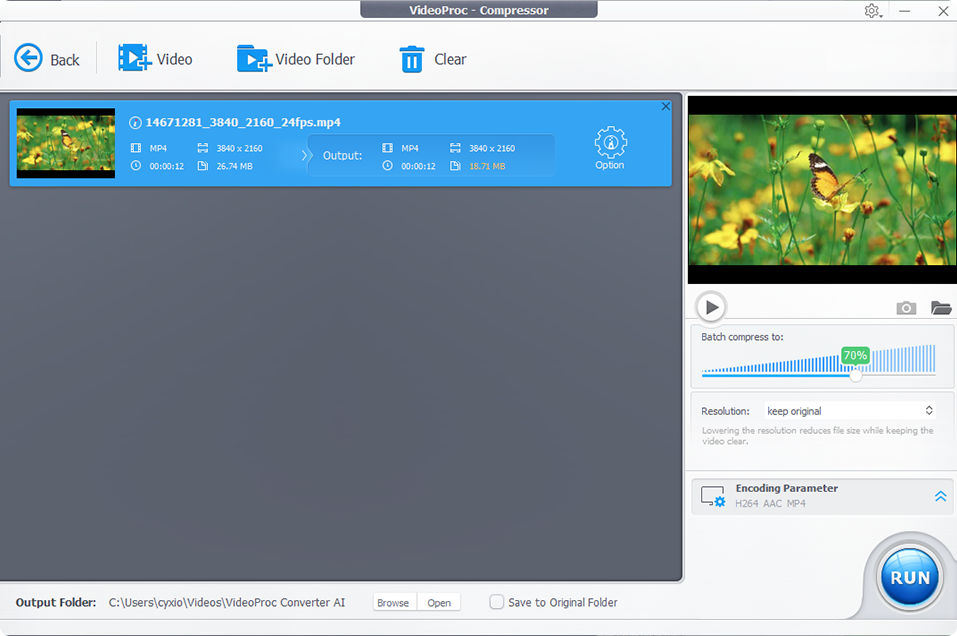957x636 pixels.
Task: Play the preview video
Action: pos(711,307)
